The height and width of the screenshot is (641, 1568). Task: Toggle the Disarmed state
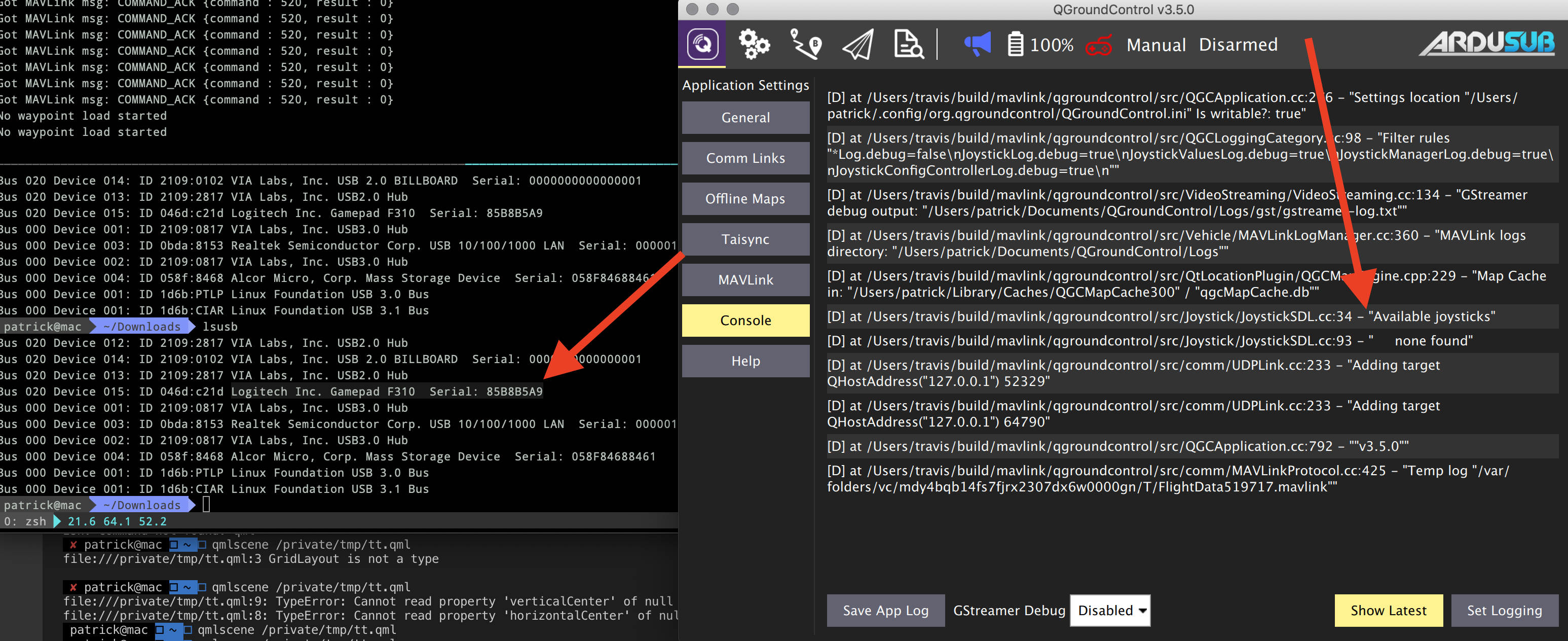[1238, 45]
